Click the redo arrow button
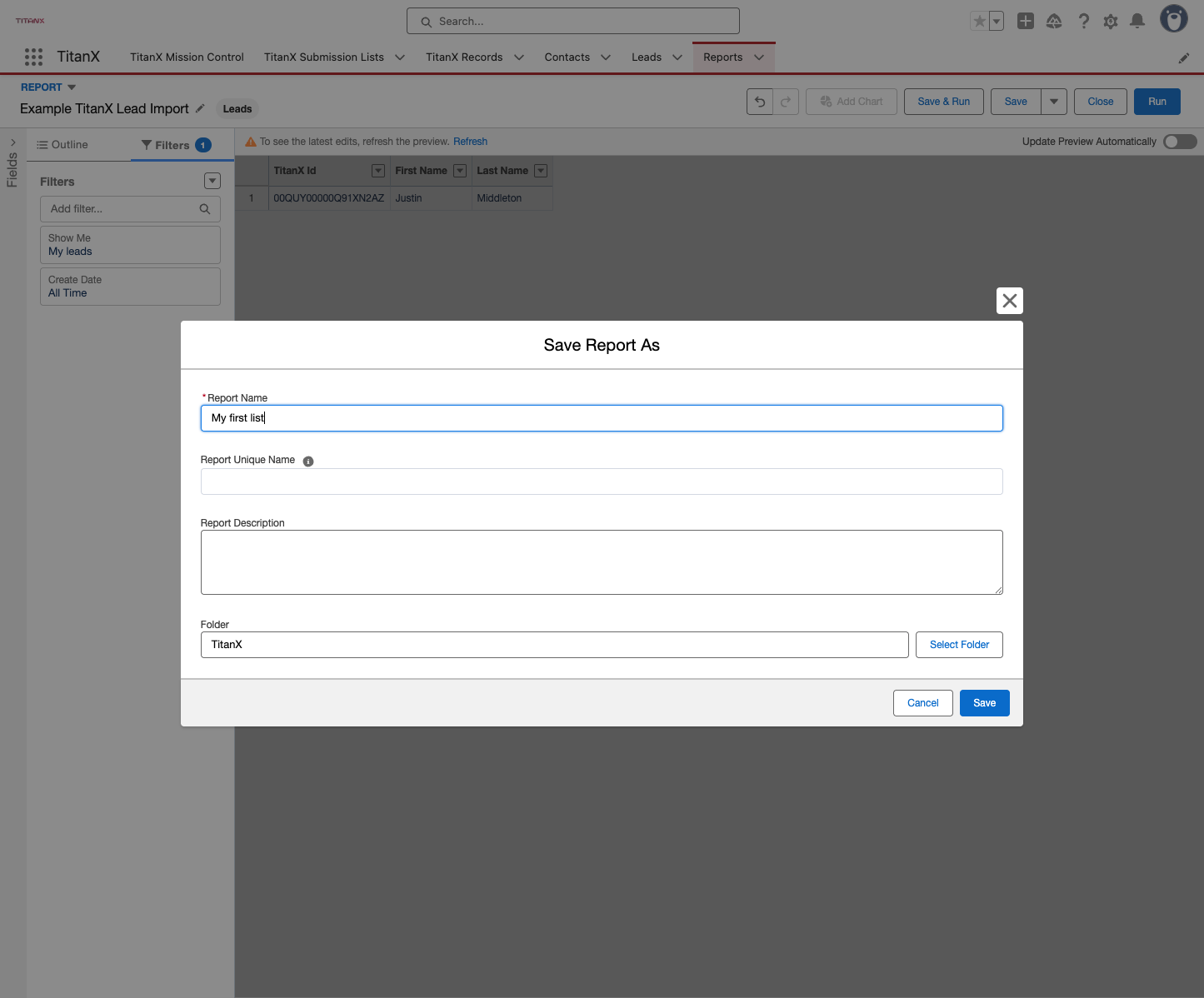This screenshot has width=1204, height=998. [786, 102]
